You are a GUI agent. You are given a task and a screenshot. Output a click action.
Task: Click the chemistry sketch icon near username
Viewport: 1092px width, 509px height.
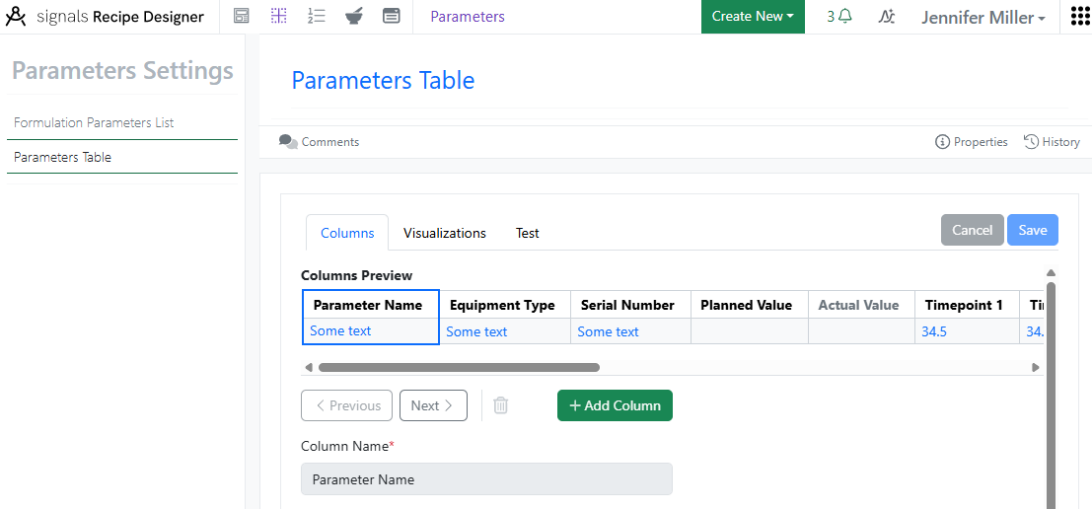pyautogui.click(x=887, y=17)
